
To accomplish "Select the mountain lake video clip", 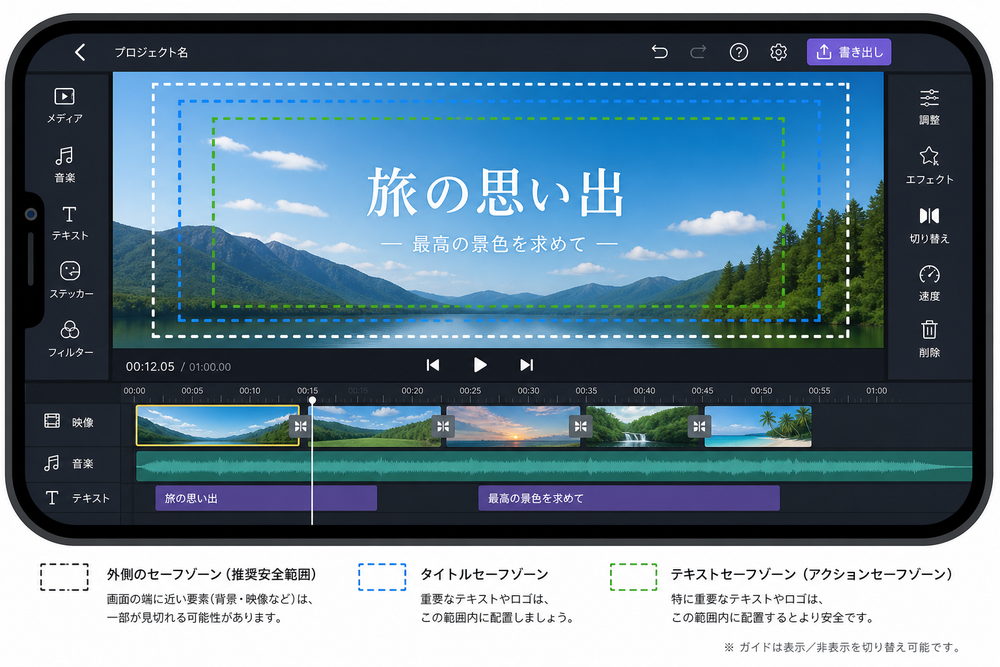I will pyautogui.click(x=217, y=425).
